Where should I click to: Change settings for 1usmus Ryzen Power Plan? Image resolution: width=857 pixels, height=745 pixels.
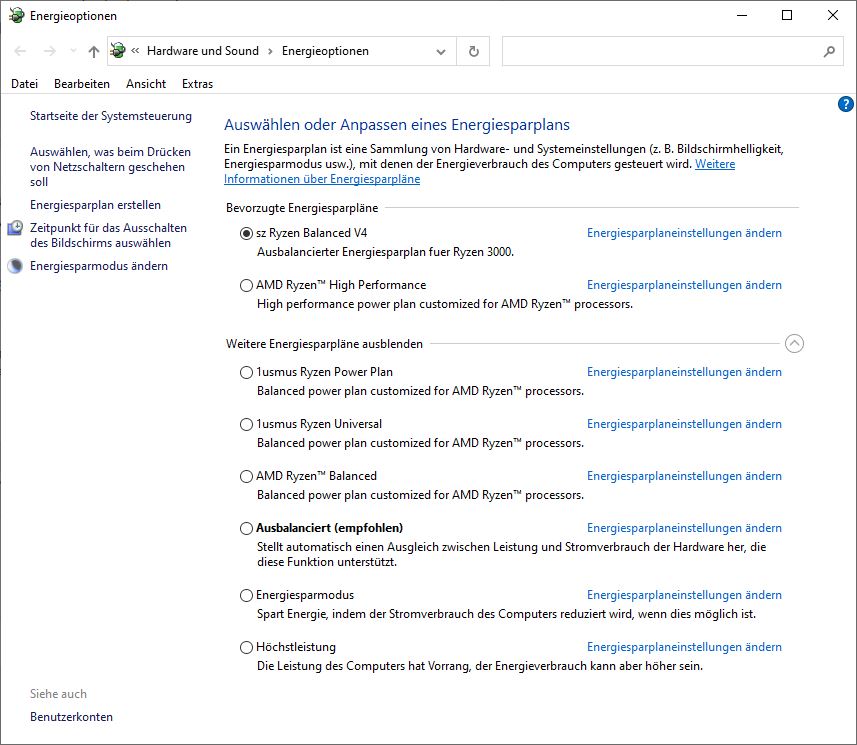click(x=684, y=372)
